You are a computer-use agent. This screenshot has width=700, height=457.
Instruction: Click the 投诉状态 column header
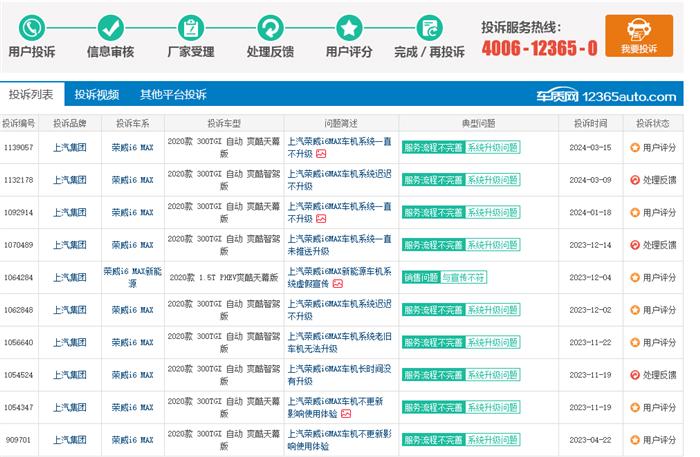point(653,123)
